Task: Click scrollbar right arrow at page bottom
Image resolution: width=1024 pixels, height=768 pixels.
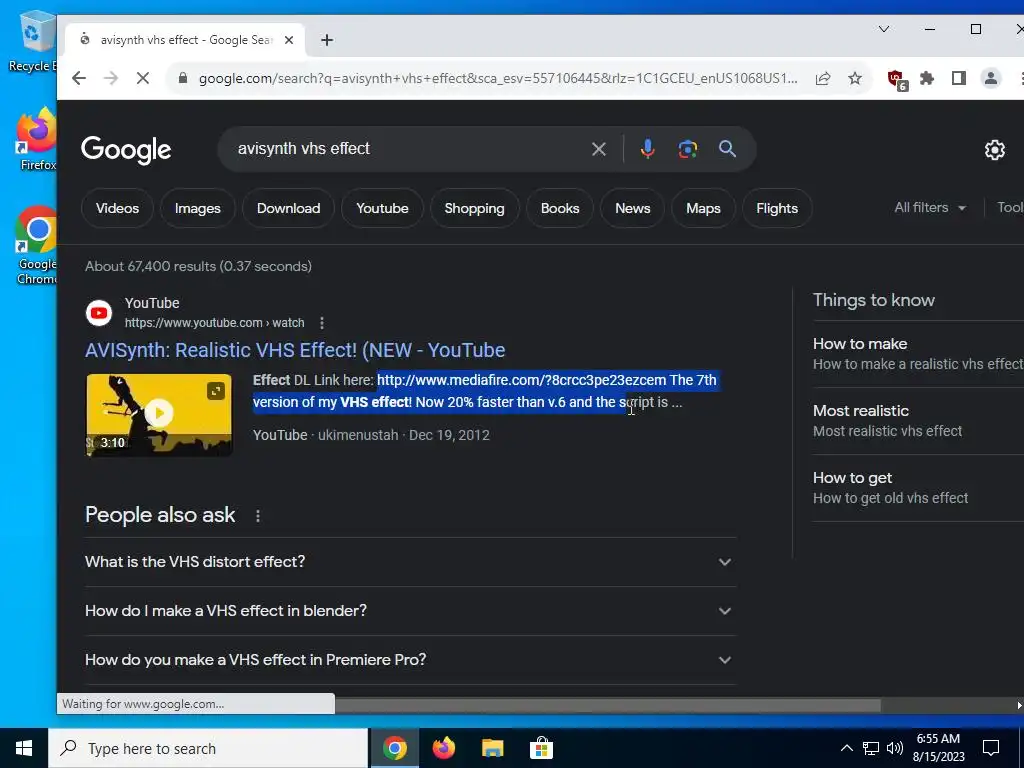Action: (1019, 705)
